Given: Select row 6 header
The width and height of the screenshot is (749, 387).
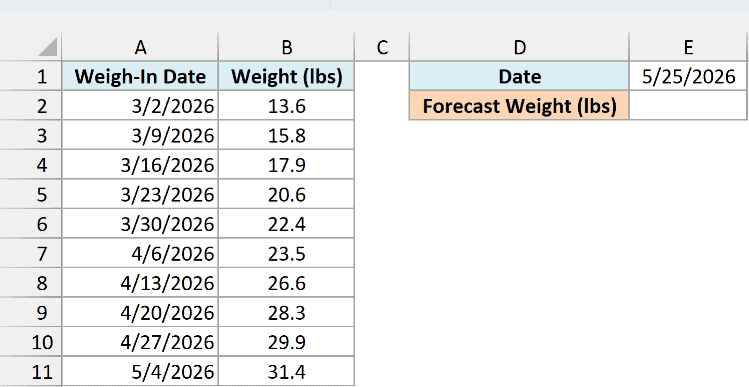Looking at the screenshot, I should click(31, 224).
